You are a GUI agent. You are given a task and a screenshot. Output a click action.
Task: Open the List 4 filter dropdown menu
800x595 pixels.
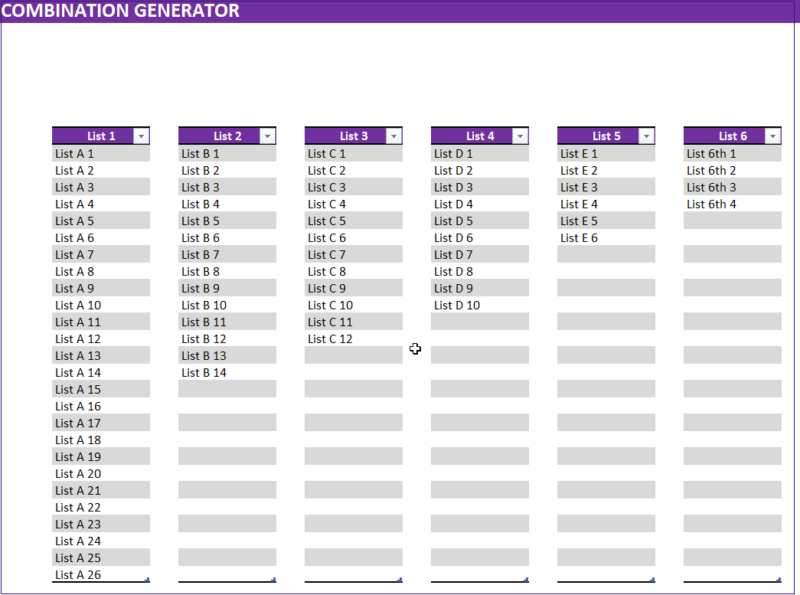tap(520, 136)
